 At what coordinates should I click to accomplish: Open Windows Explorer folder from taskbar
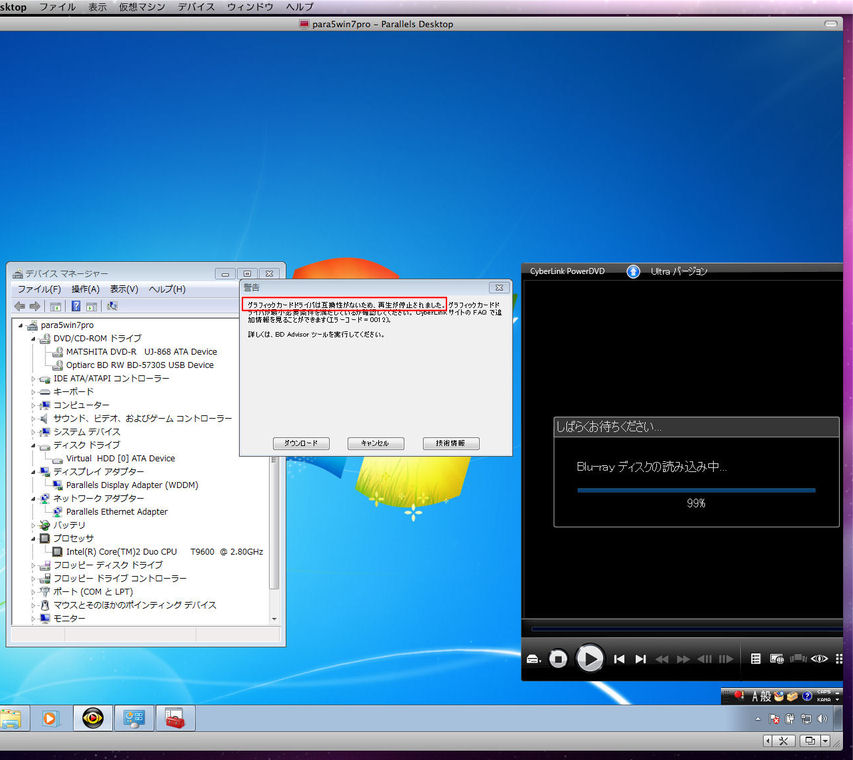pyautogui.click(x=10, y=719)
